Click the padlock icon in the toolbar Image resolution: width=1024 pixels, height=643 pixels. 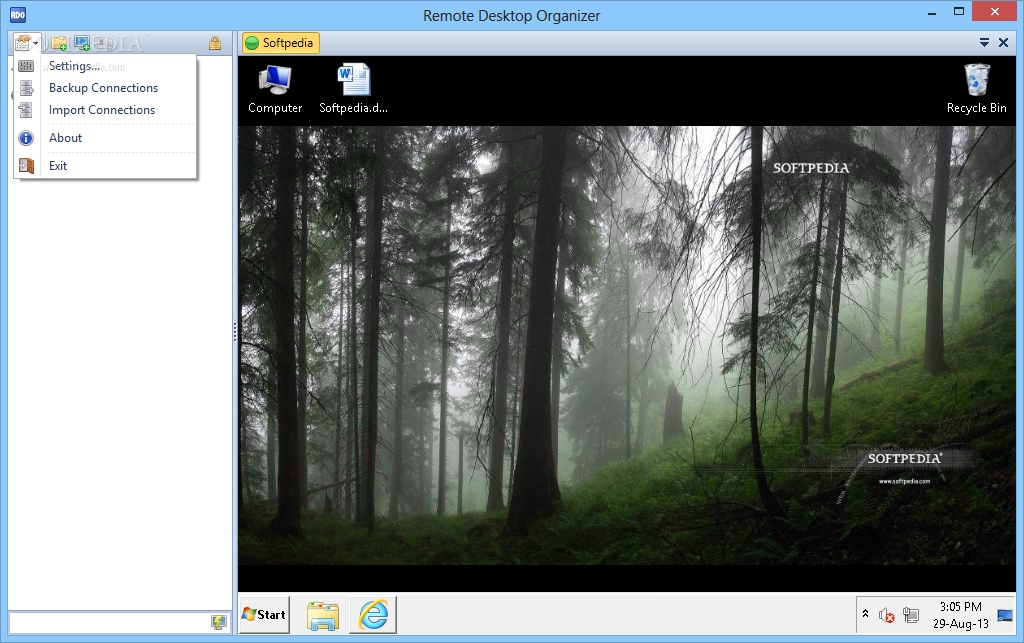coord(215,43)
